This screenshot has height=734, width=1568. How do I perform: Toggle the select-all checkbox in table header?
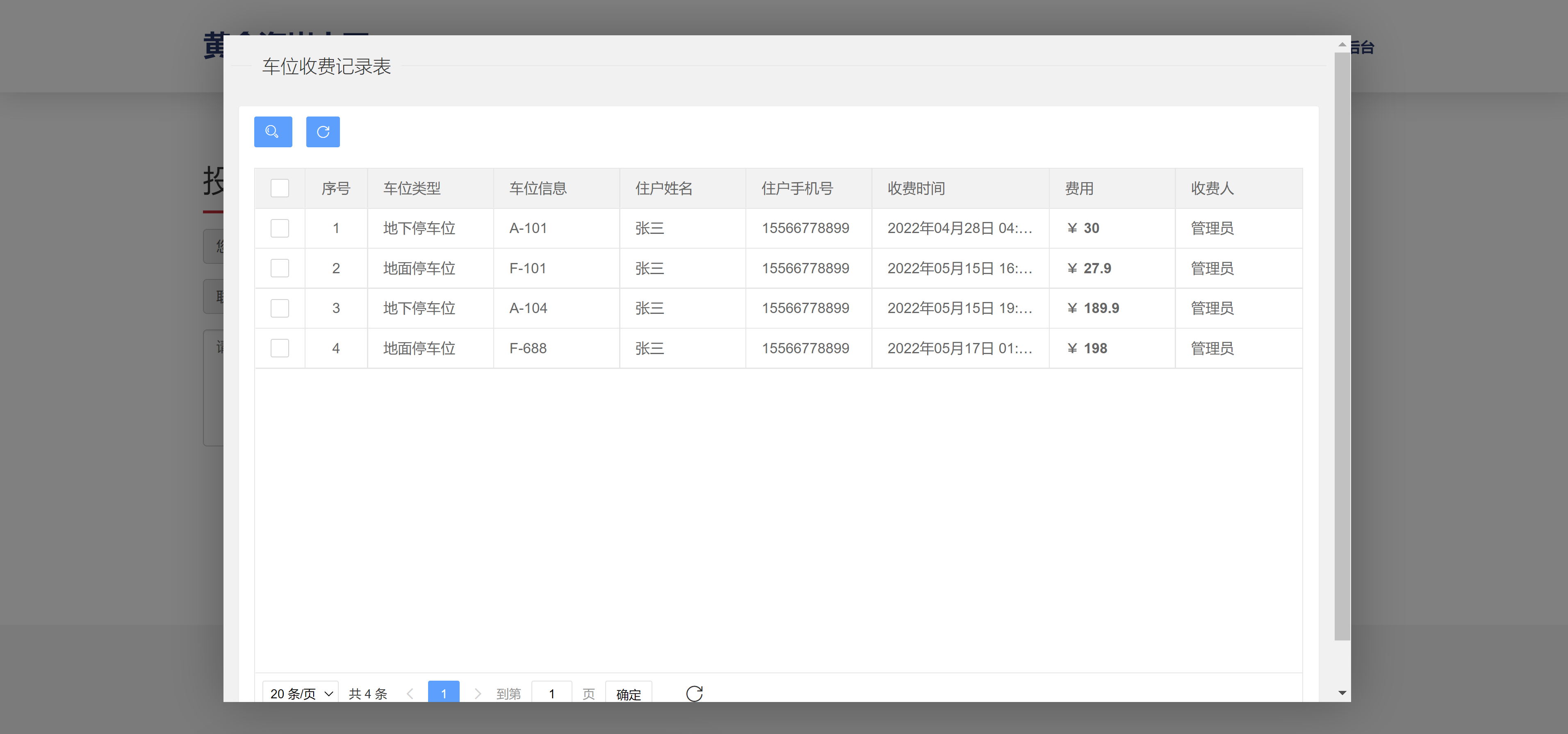[x=280, y=188]
